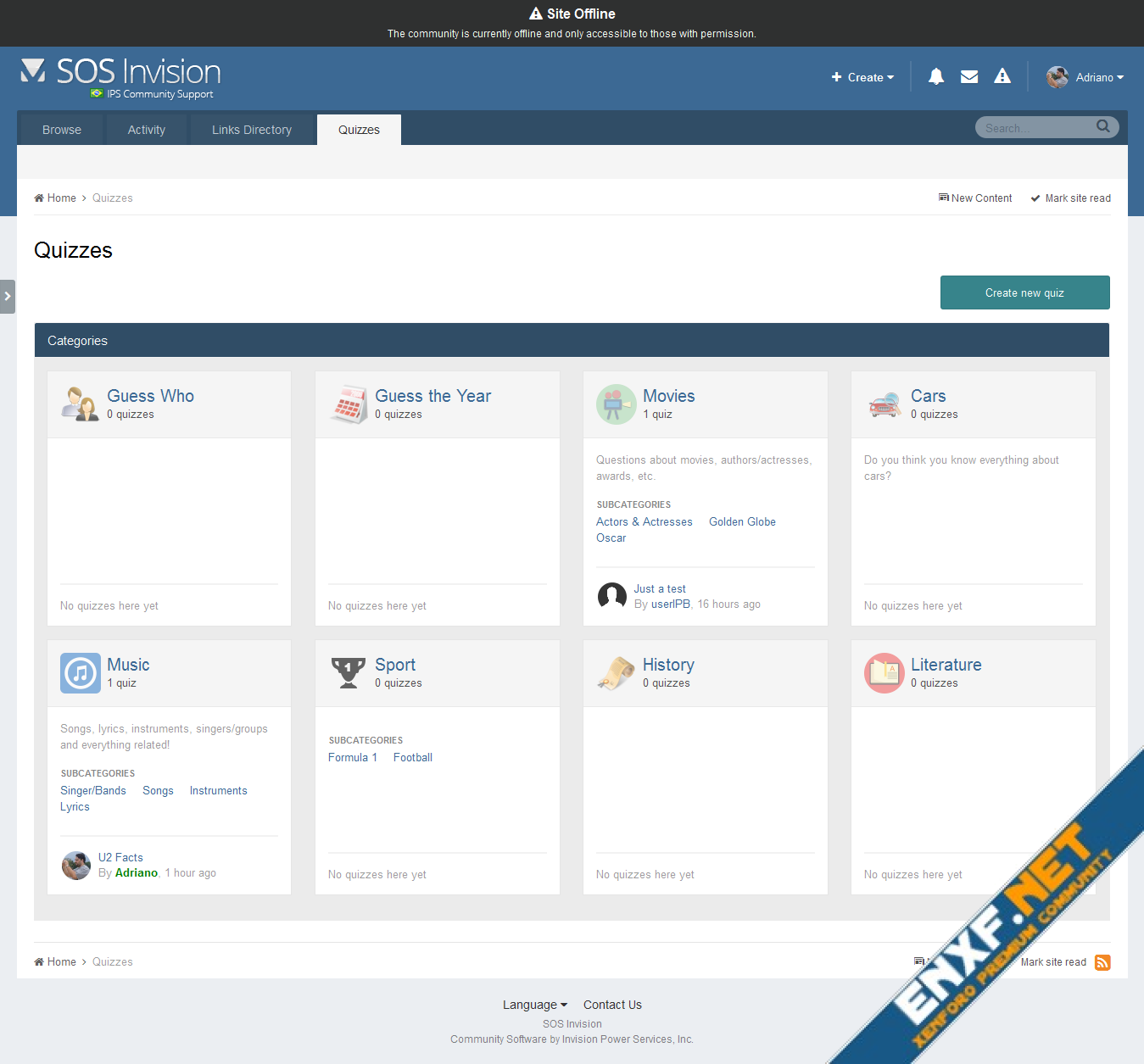Screen dimensions: 1144x1064
Task: Click the search magnifier icon
Action: pos(1102,127)
